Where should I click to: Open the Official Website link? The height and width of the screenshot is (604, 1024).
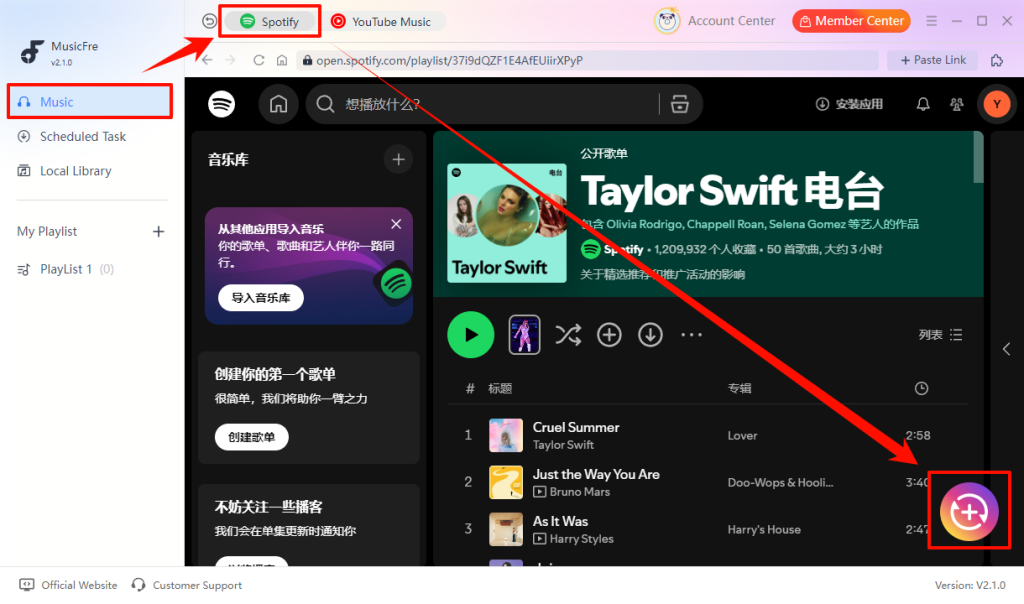click(x=69, y=585)
